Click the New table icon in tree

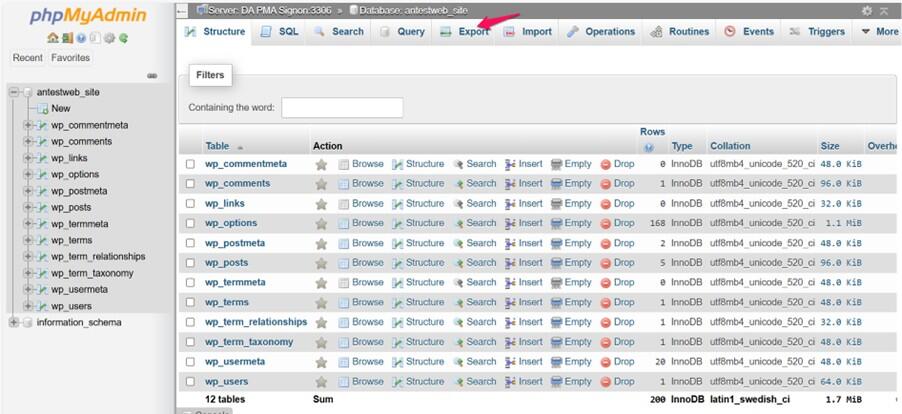[43, 109]
